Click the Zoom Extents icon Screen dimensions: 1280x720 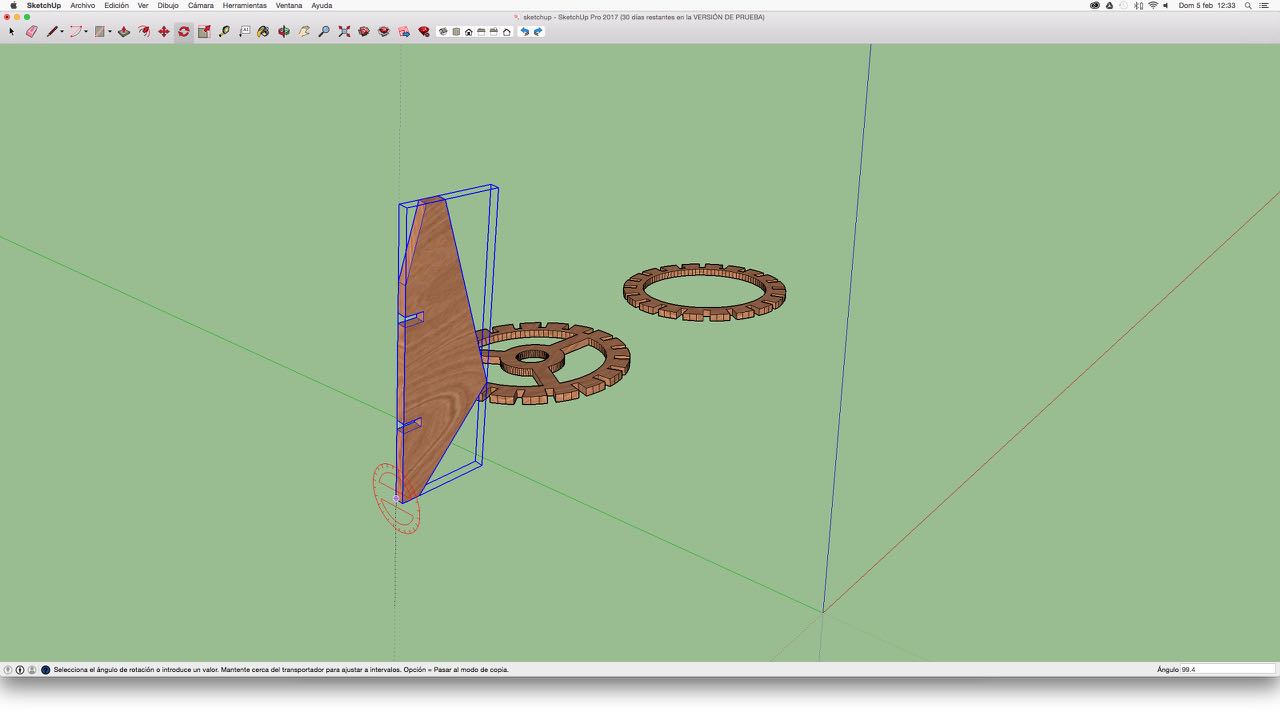tap(344, 32)
